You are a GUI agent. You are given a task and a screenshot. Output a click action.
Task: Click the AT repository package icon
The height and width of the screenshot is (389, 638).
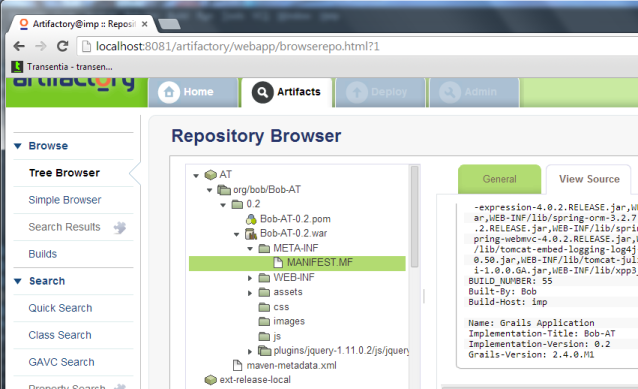(x=211, y=175)
